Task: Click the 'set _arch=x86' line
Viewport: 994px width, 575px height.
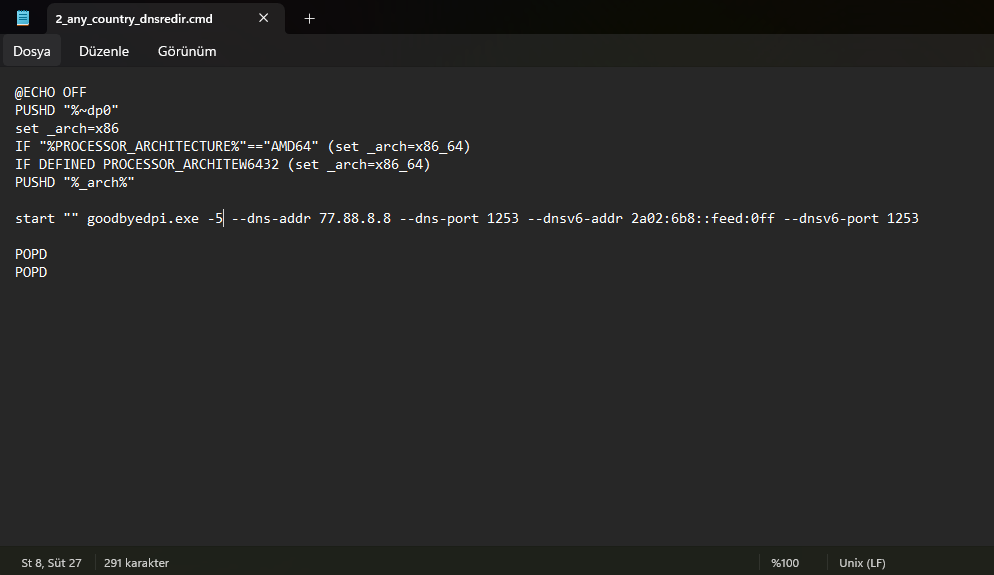Action: point(67,128)
